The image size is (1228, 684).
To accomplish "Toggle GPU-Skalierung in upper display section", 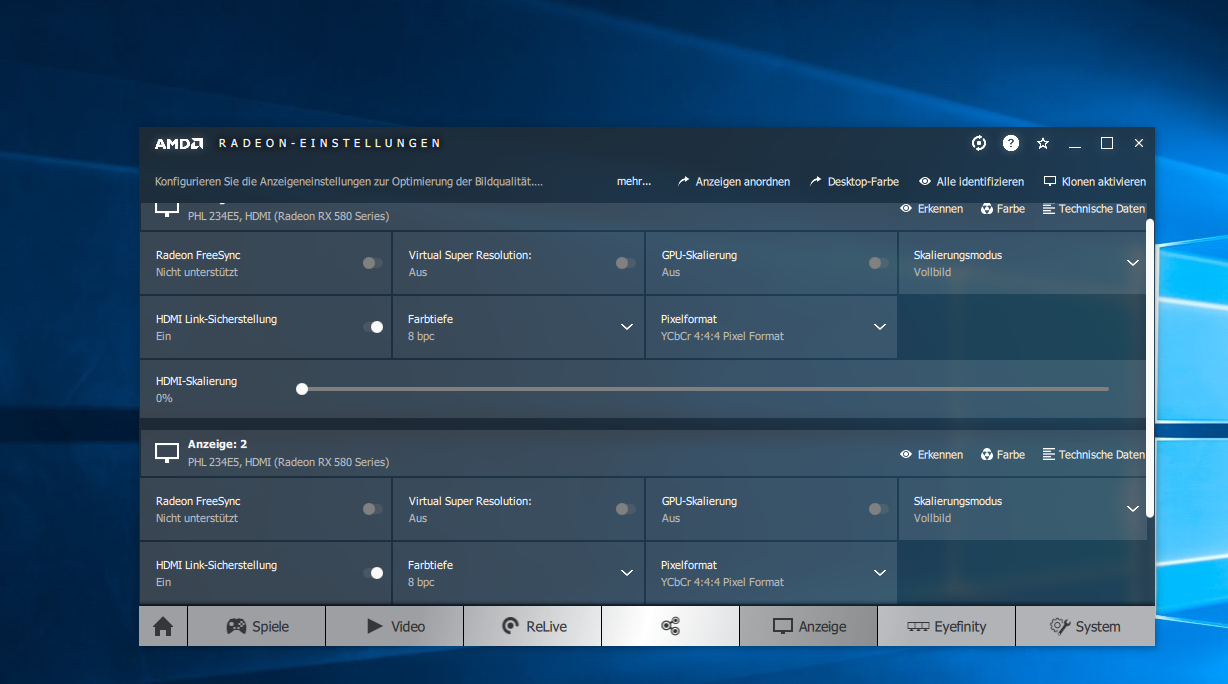I will point(879,263).
